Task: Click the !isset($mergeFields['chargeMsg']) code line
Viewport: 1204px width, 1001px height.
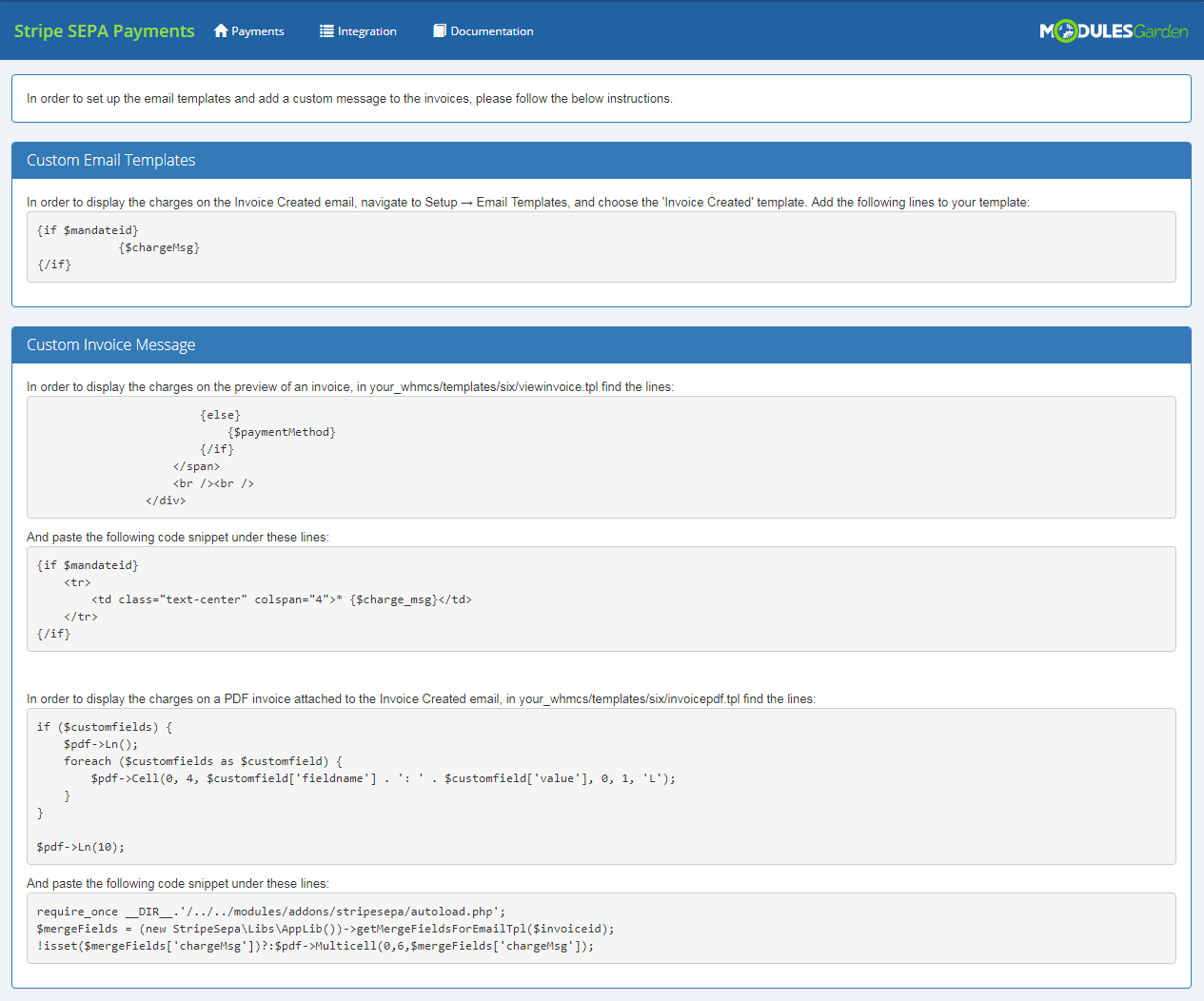Action: 315,946
